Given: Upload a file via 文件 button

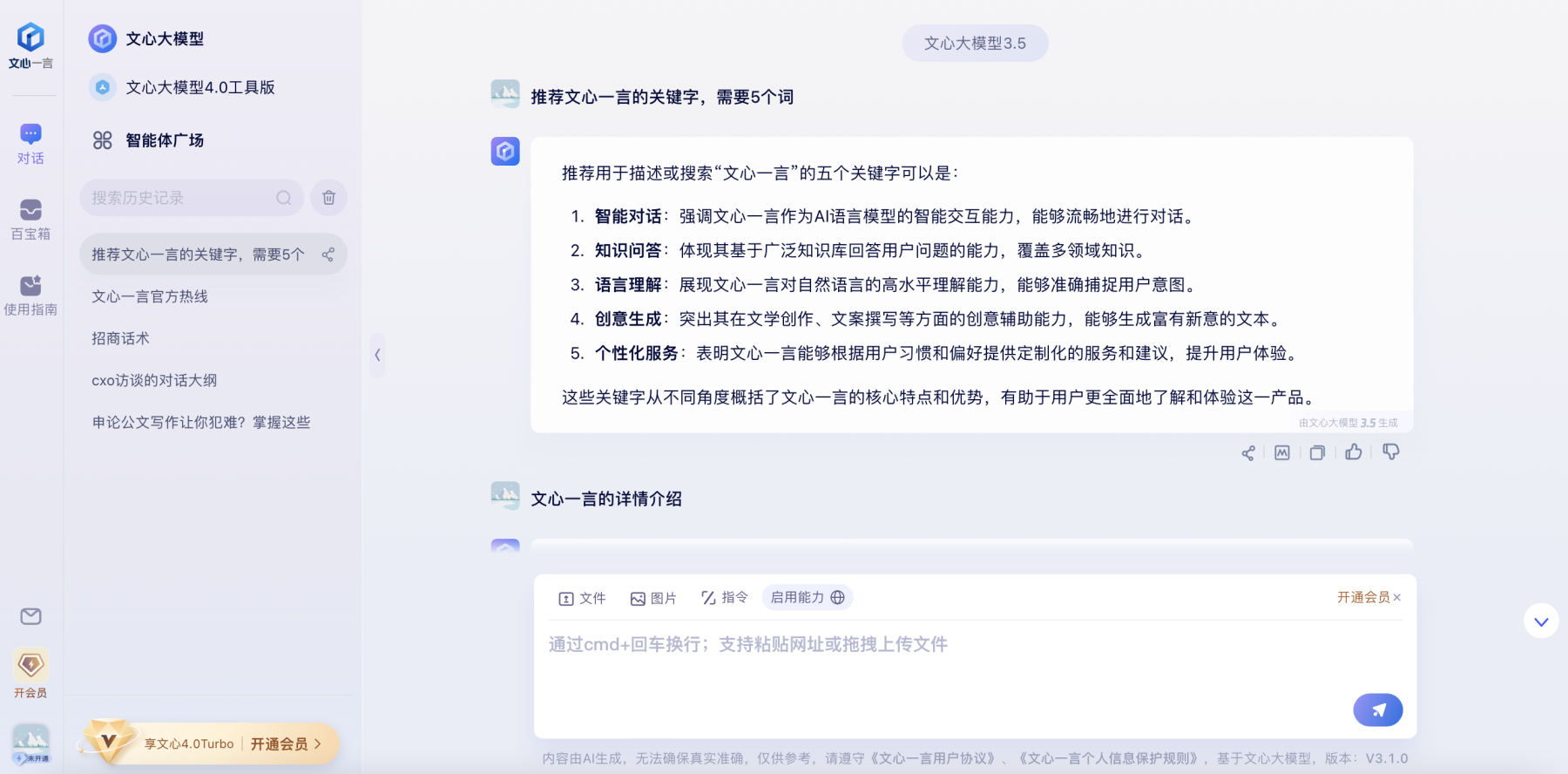Looking at the screenshot, I should (x=582, y=598).
